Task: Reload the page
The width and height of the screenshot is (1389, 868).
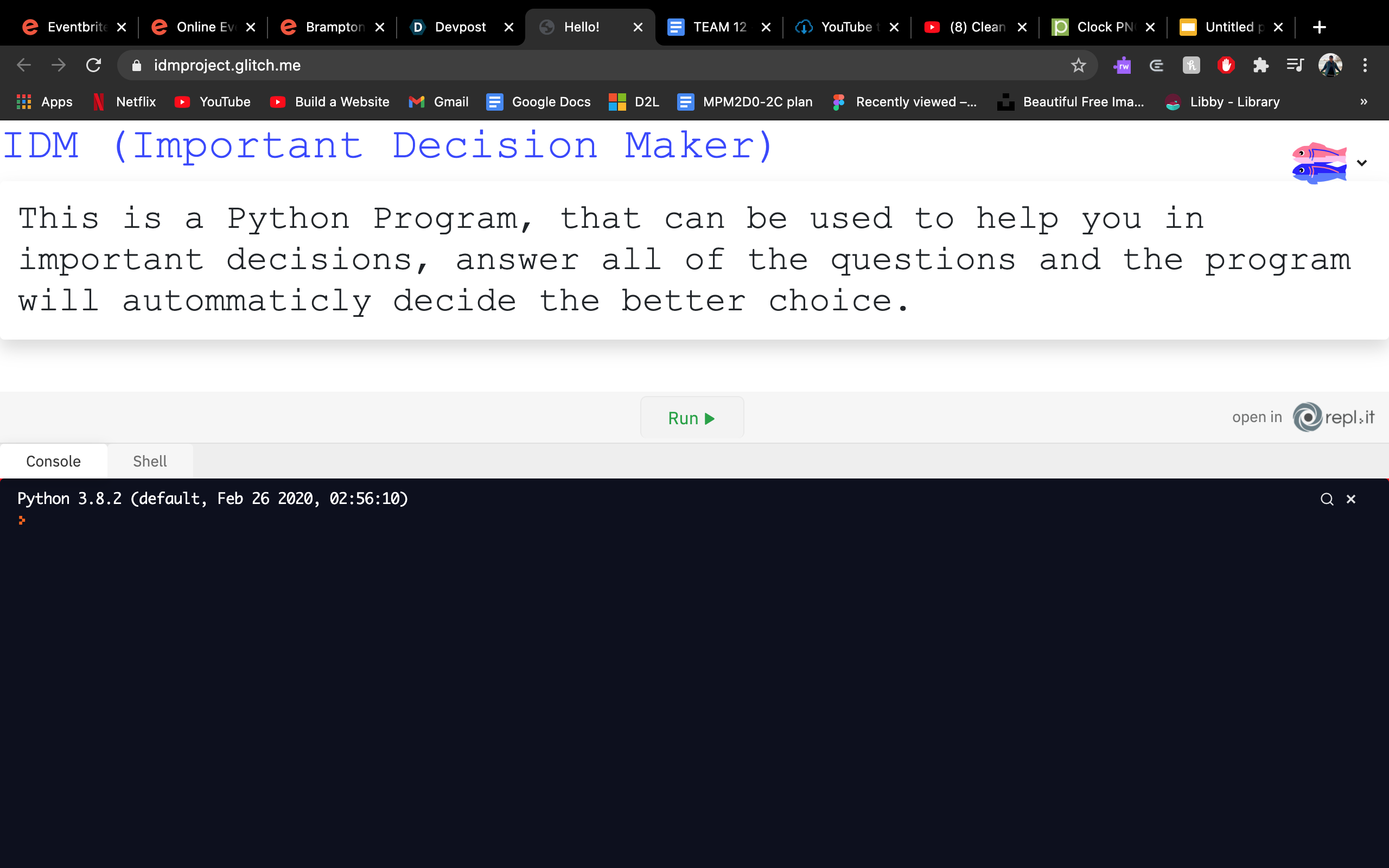Action: 93,66
